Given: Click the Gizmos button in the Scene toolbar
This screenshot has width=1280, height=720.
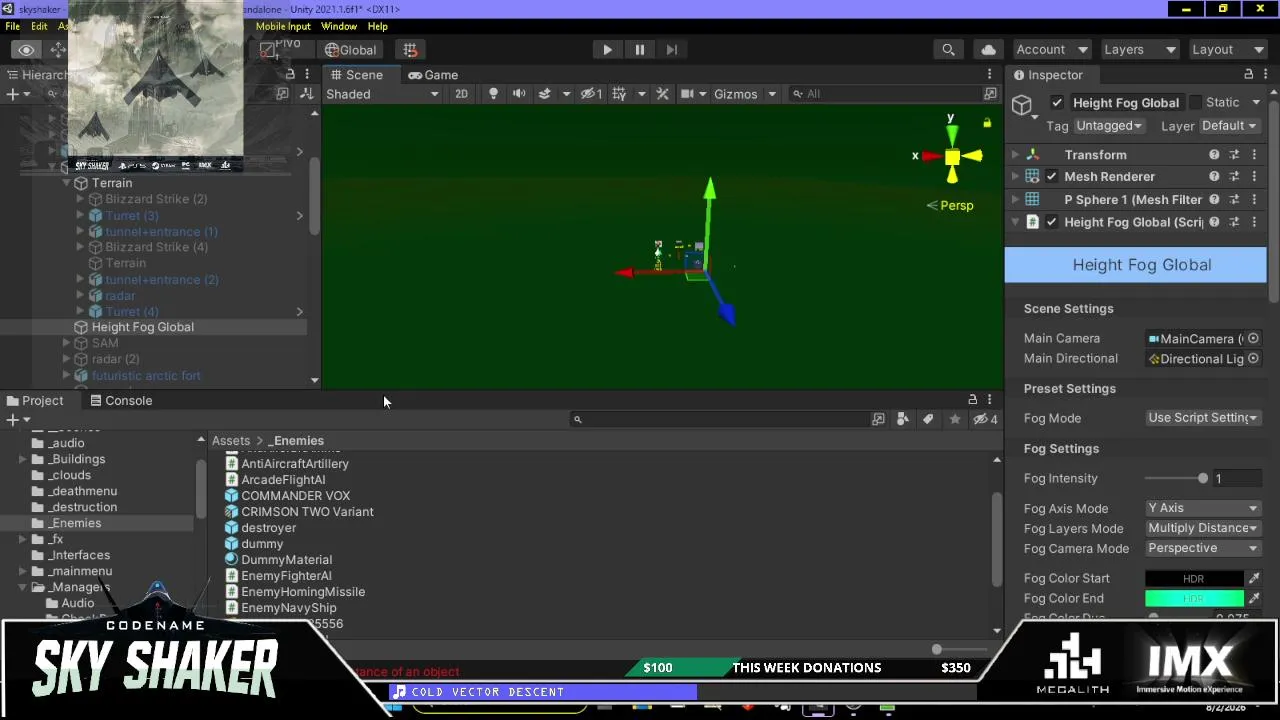Looking at the screenshot, I should (x=735, y=94).
